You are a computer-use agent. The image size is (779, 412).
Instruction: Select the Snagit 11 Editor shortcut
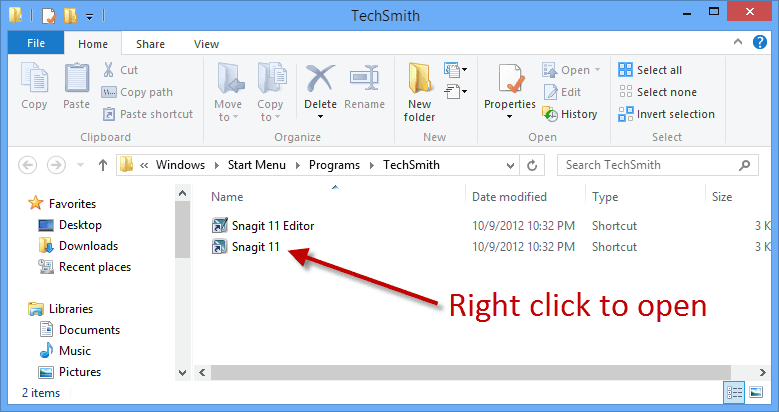pos(263,226)
